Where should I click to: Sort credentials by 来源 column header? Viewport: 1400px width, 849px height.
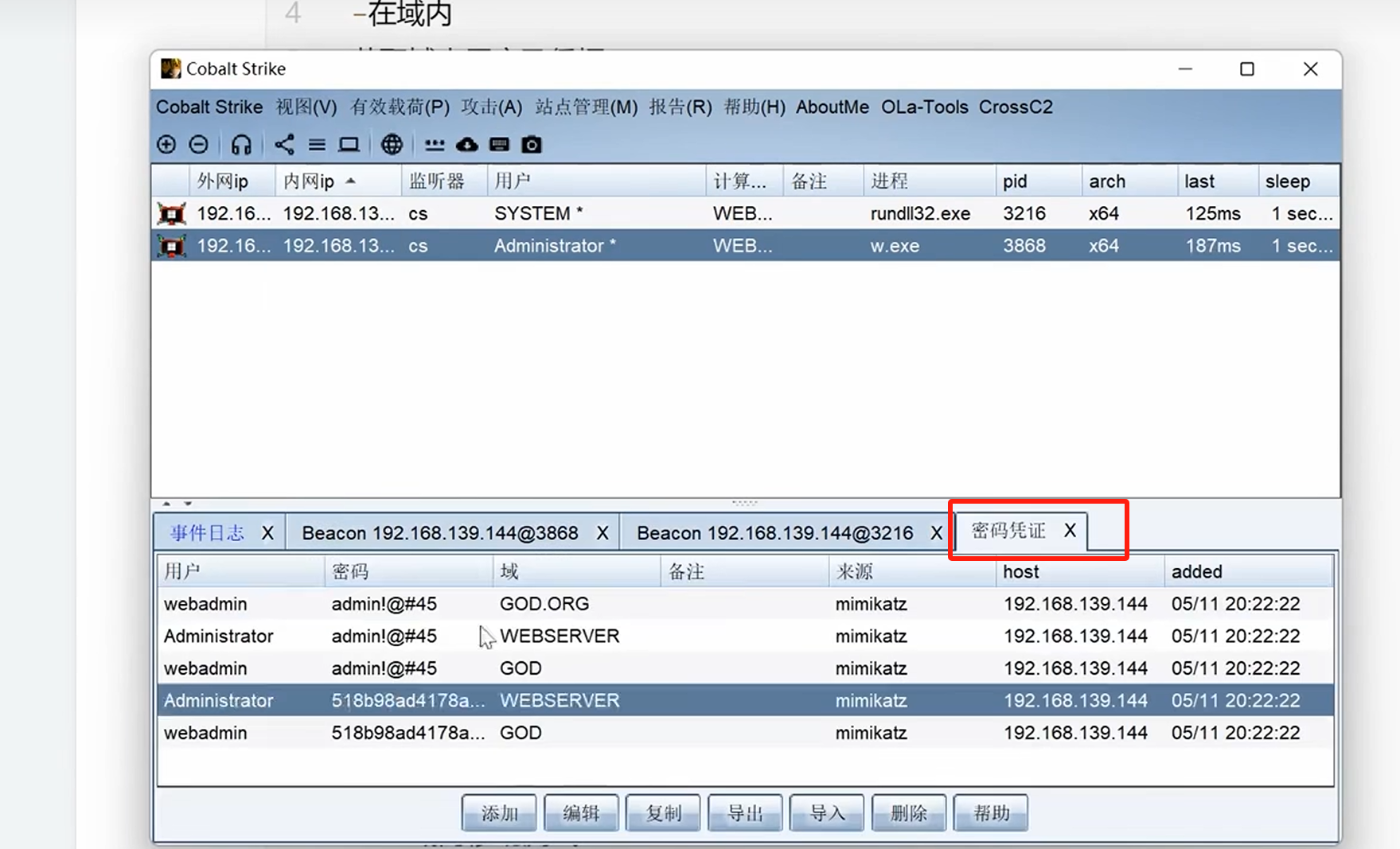click(x=912, y=572)
